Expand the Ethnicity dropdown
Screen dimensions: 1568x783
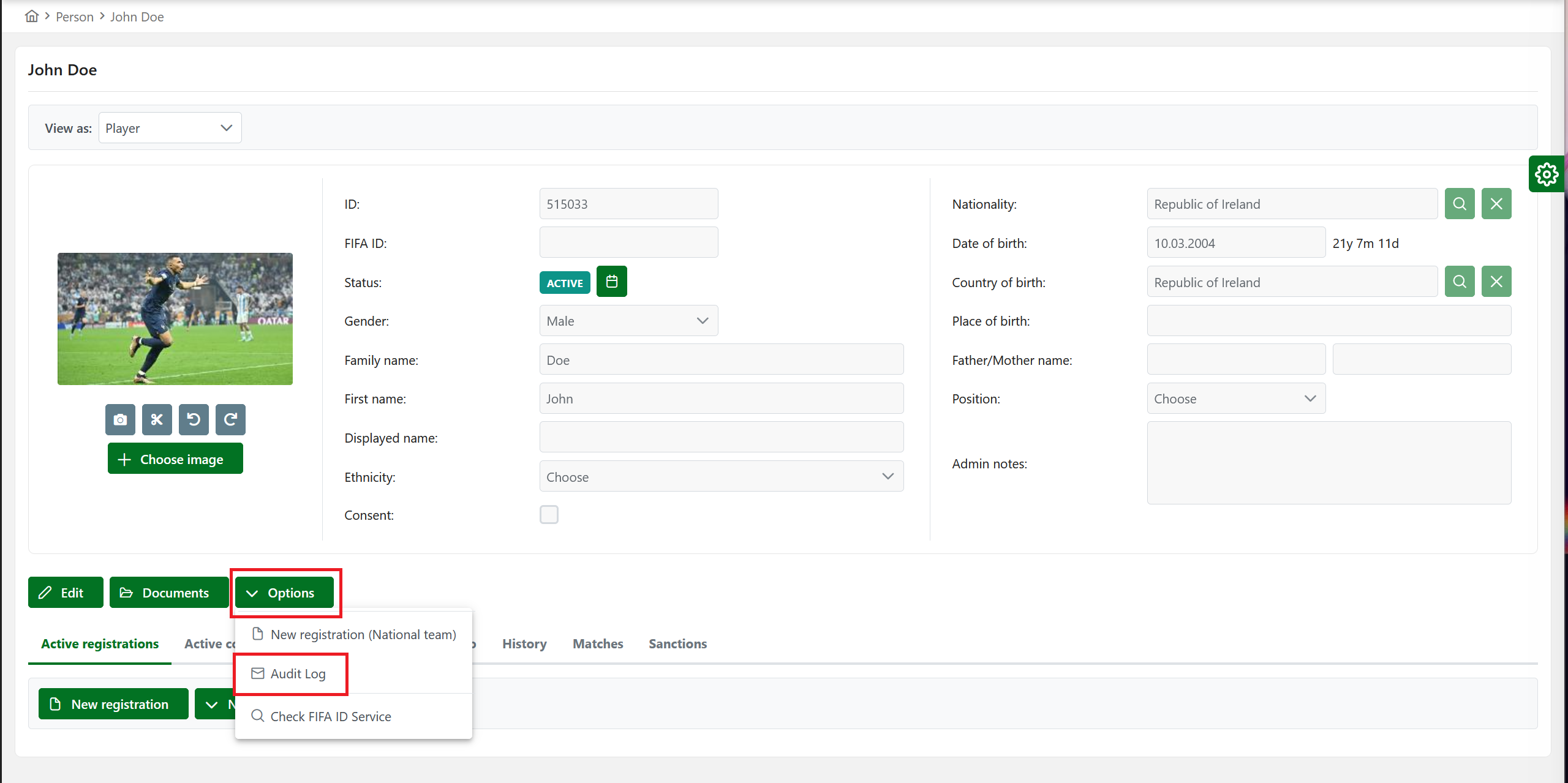coord(721,476)
